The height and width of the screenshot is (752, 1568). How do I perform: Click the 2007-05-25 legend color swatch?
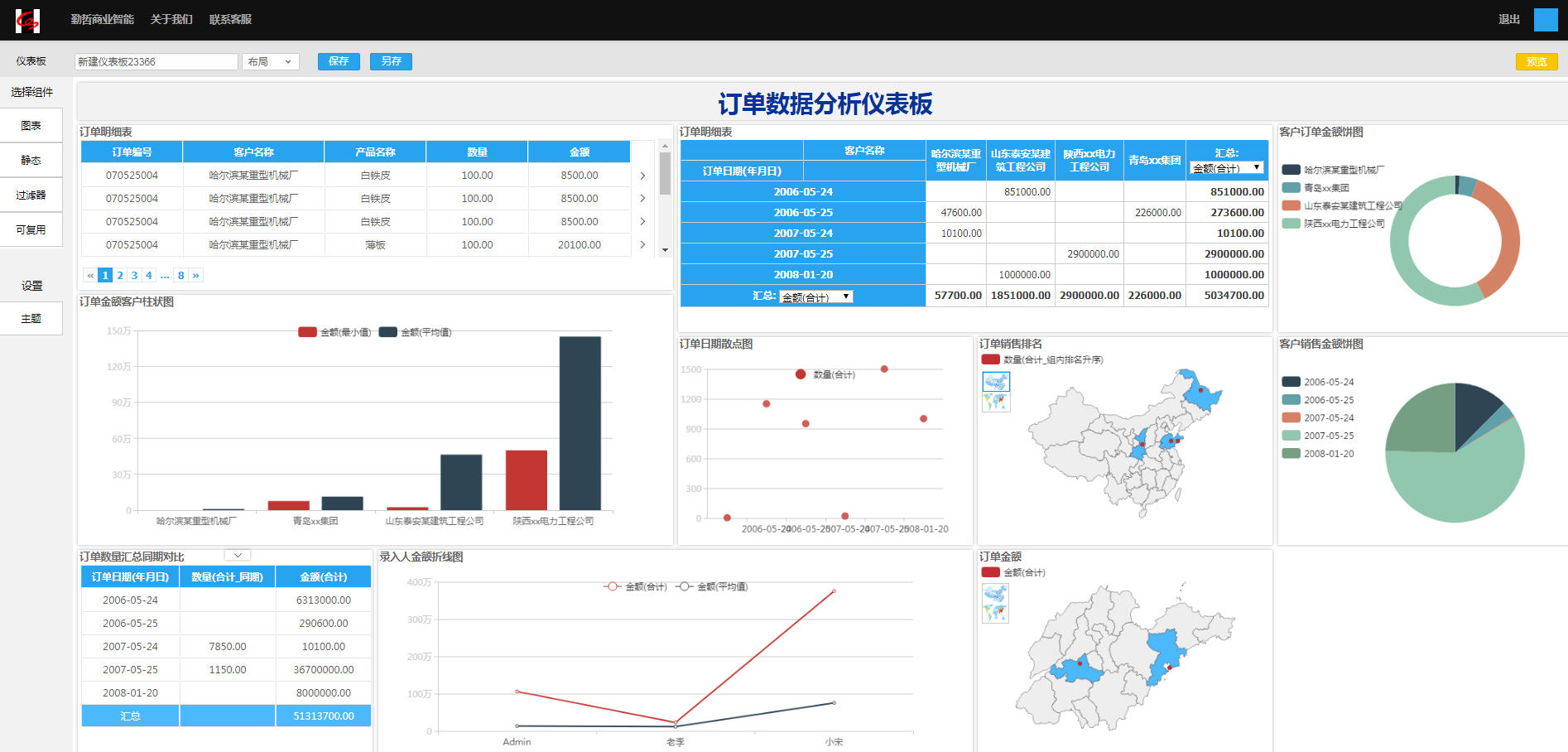click(1291, 436)
